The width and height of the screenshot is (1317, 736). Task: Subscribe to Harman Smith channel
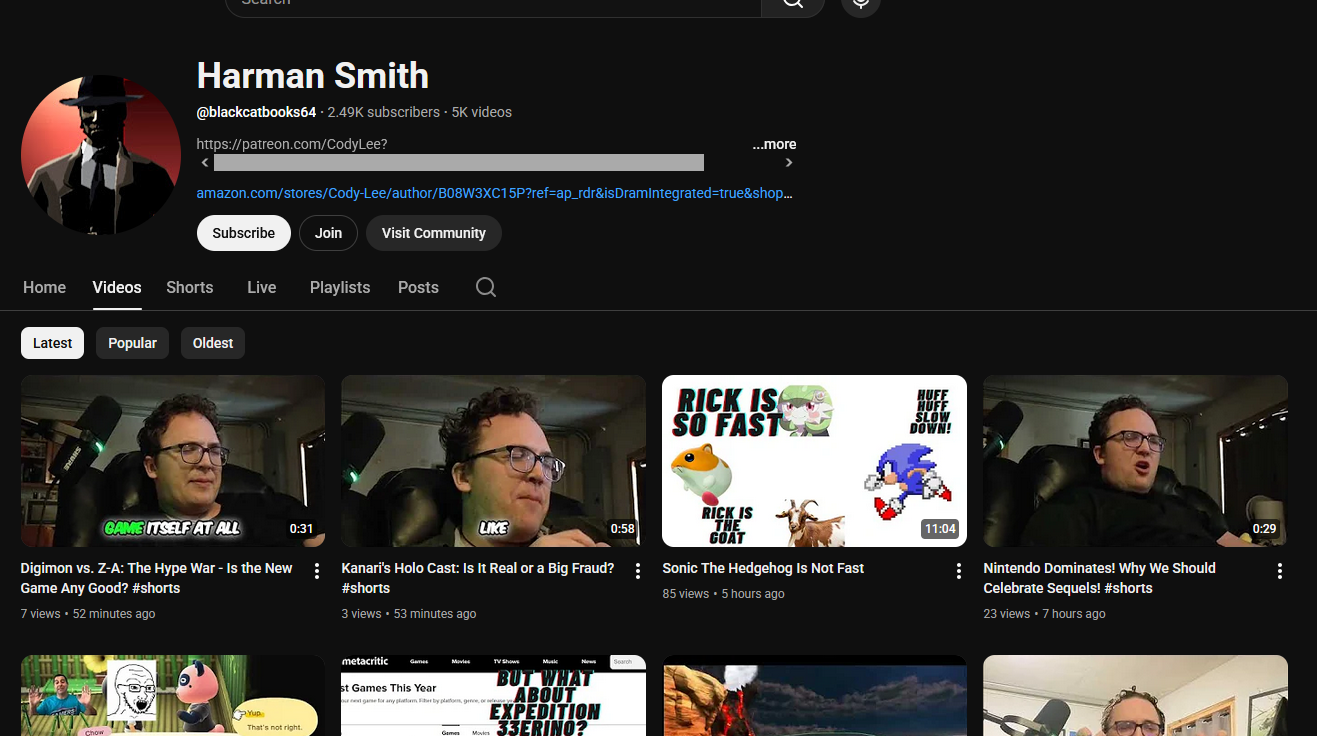coord(244,233)
